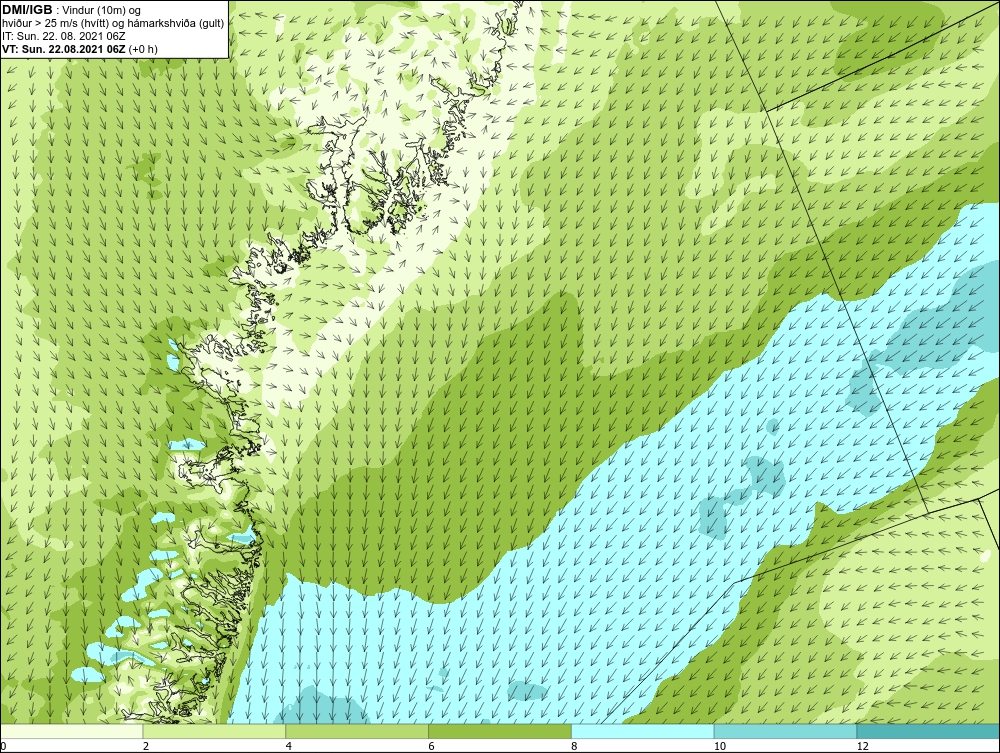Click the legend value label 2

(x=146, y=746)
